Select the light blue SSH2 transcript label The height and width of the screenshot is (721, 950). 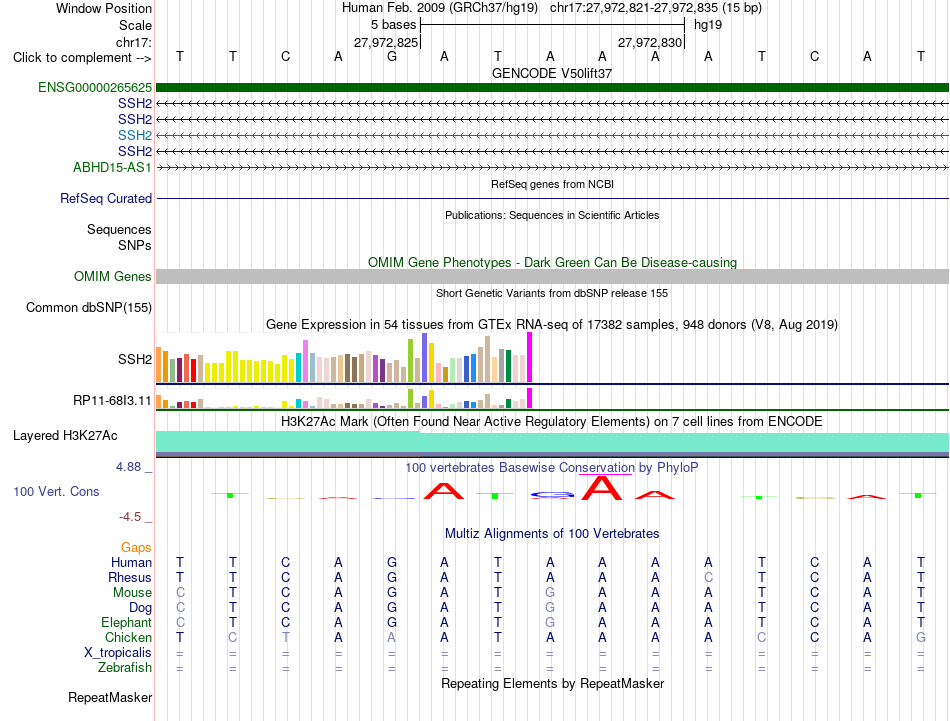point(135,135)
